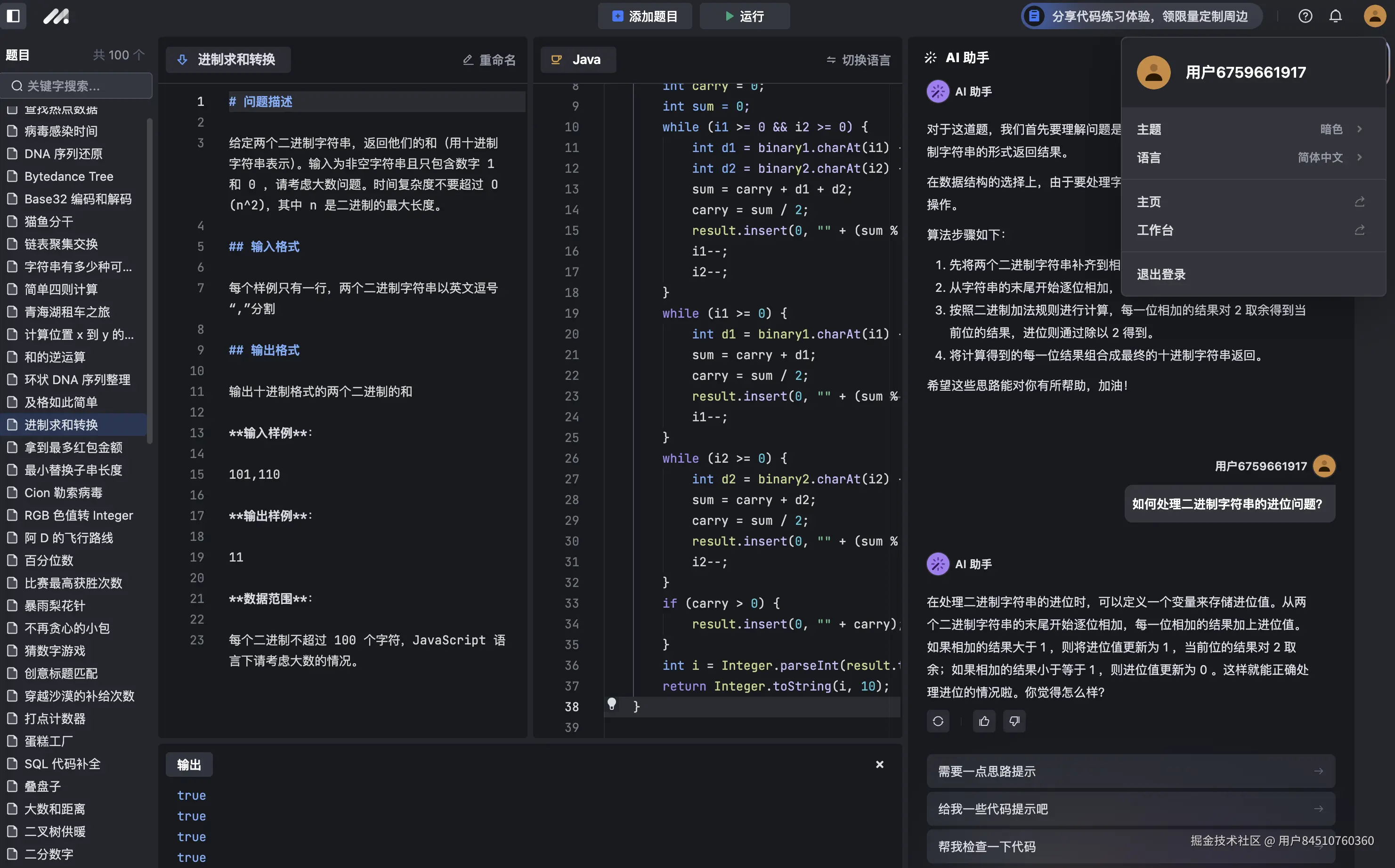
Task: Click 运行 to execute the code
Action: 745,16
